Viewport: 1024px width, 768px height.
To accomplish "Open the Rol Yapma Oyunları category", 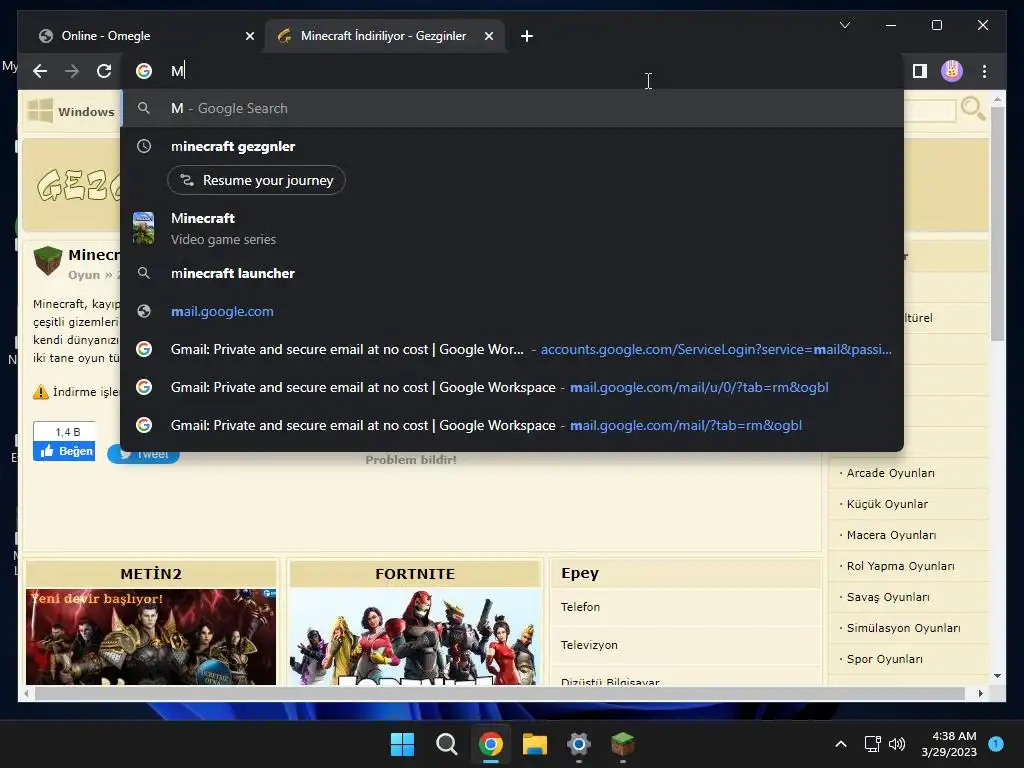I will [901, 566].
